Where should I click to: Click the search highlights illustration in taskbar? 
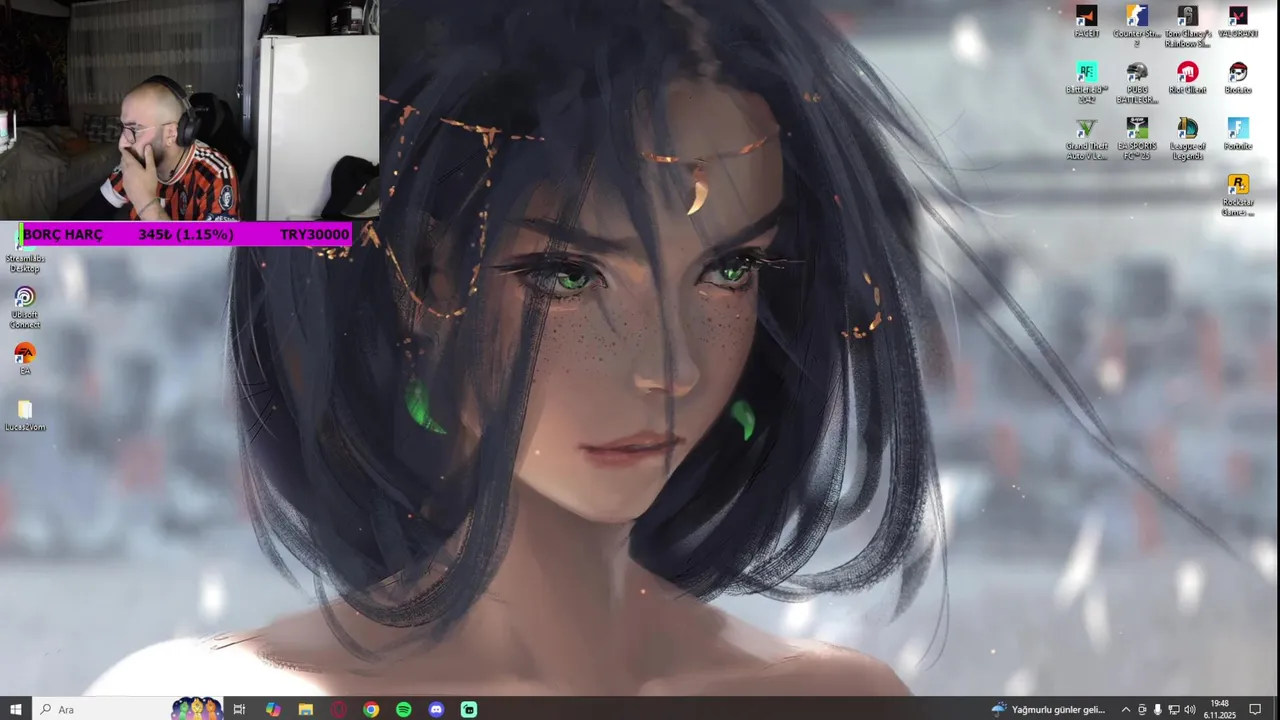tap(196, 709)
